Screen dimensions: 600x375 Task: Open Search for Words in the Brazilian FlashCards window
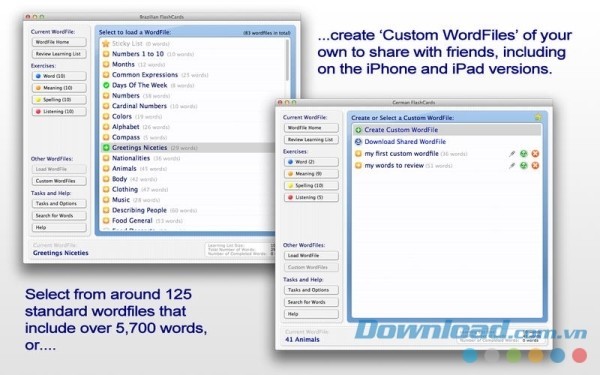[x=59, y=215]
